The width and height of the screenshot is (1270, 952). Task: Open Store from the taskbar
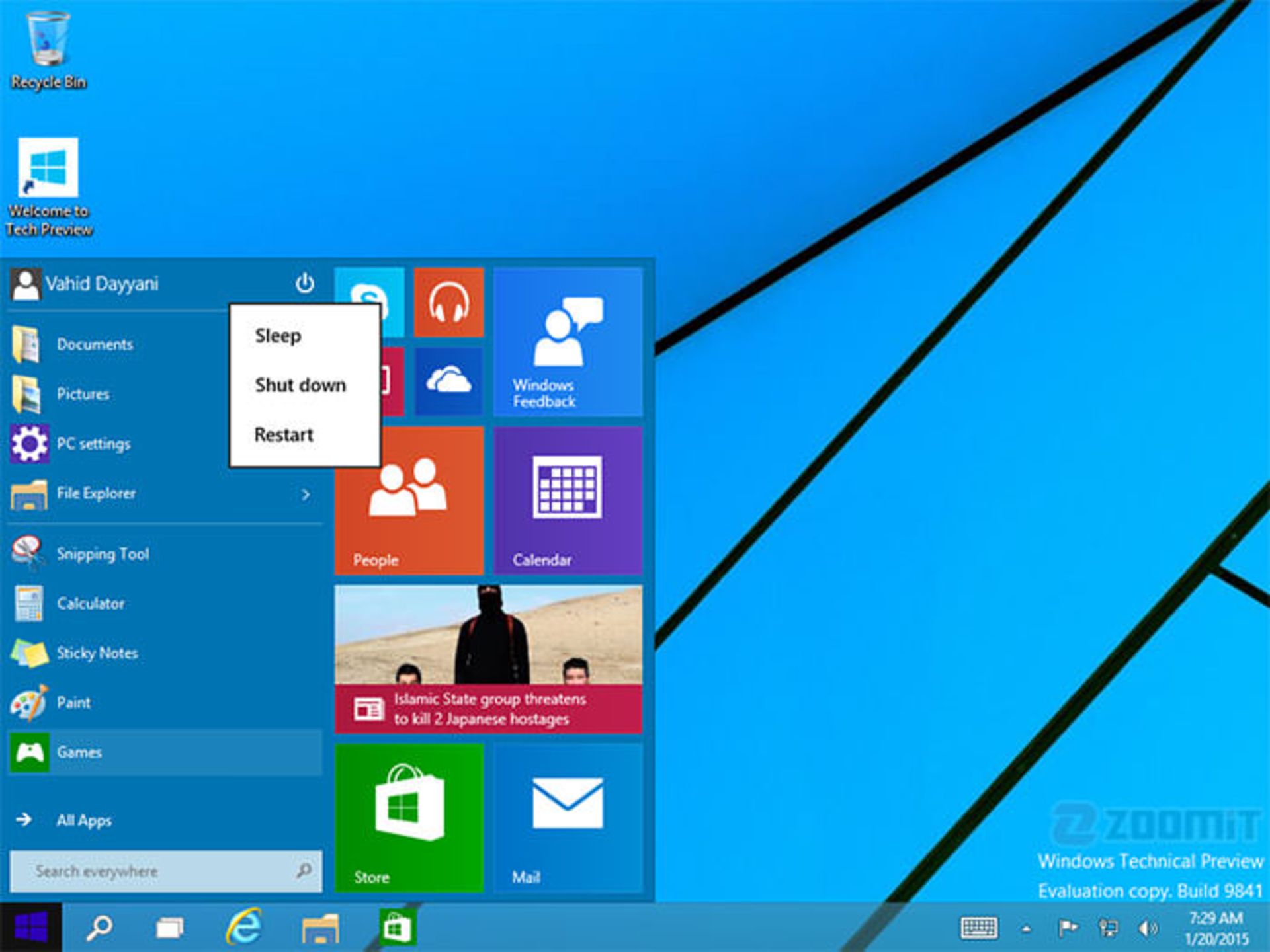(397, 927)
